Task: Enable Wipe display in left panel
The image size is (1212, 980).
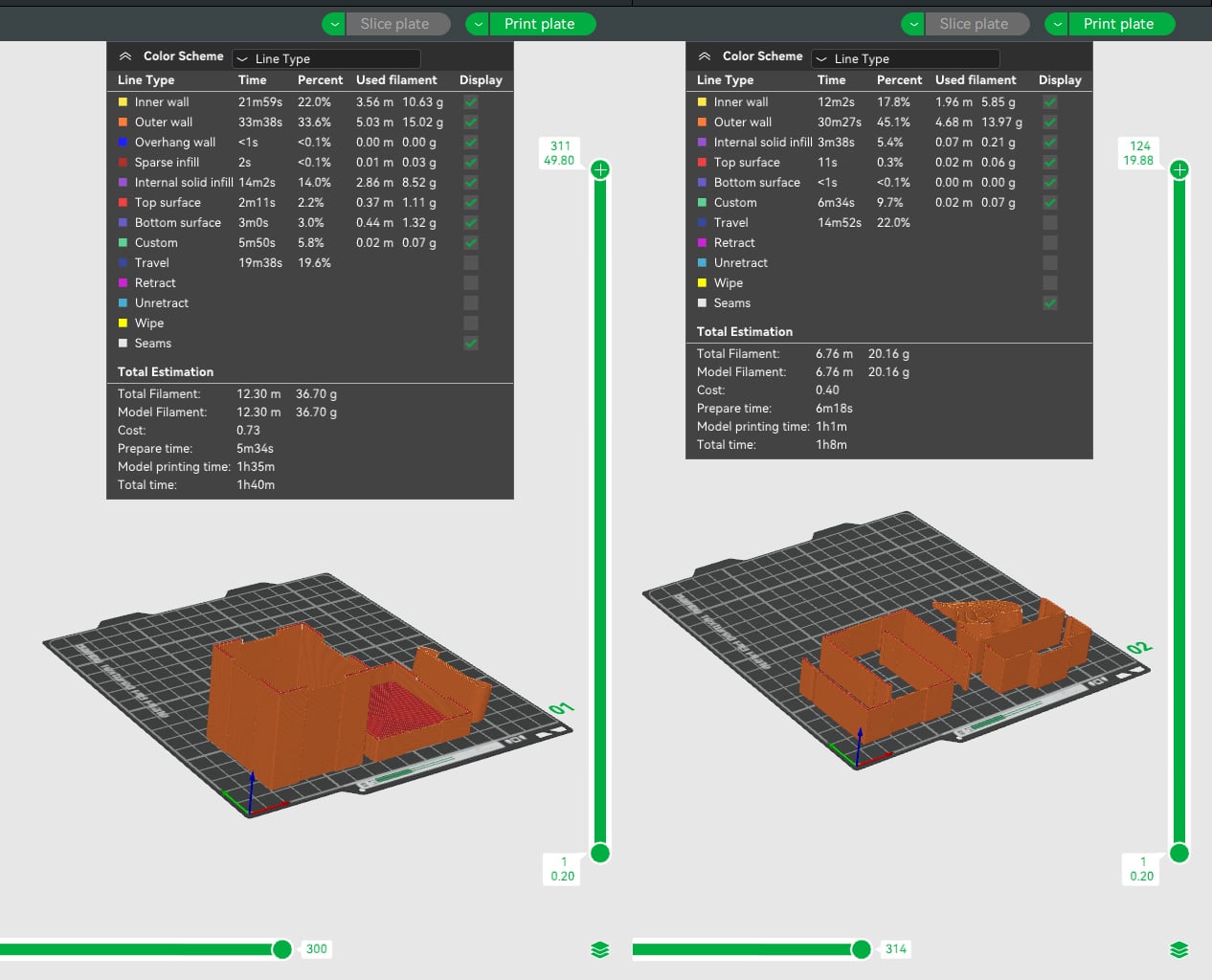Action: (471, 323)
